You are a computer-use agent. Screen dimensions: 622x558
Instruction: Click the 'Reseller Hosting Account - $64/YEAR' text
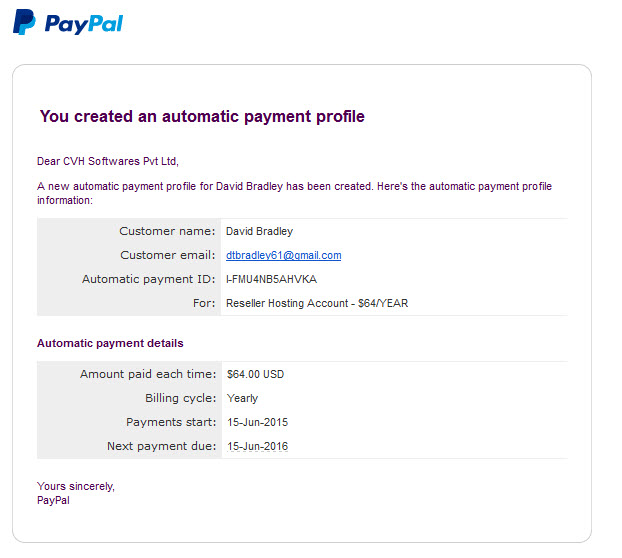click(317, 303)
